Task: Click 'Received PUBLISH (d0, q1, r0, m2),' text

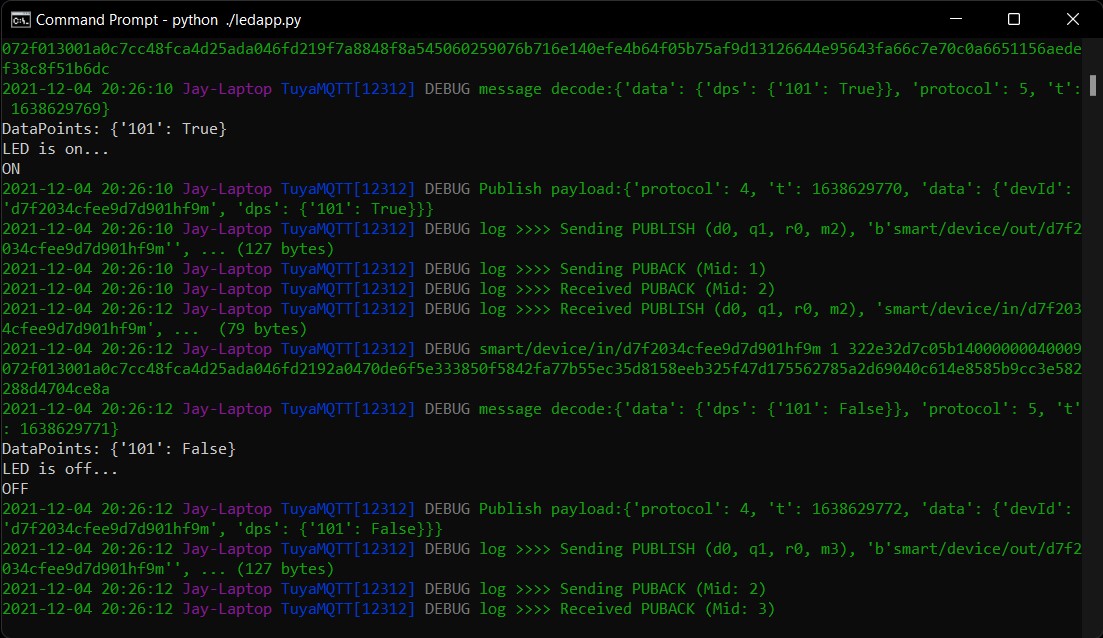Action: [x=712, y=309]
